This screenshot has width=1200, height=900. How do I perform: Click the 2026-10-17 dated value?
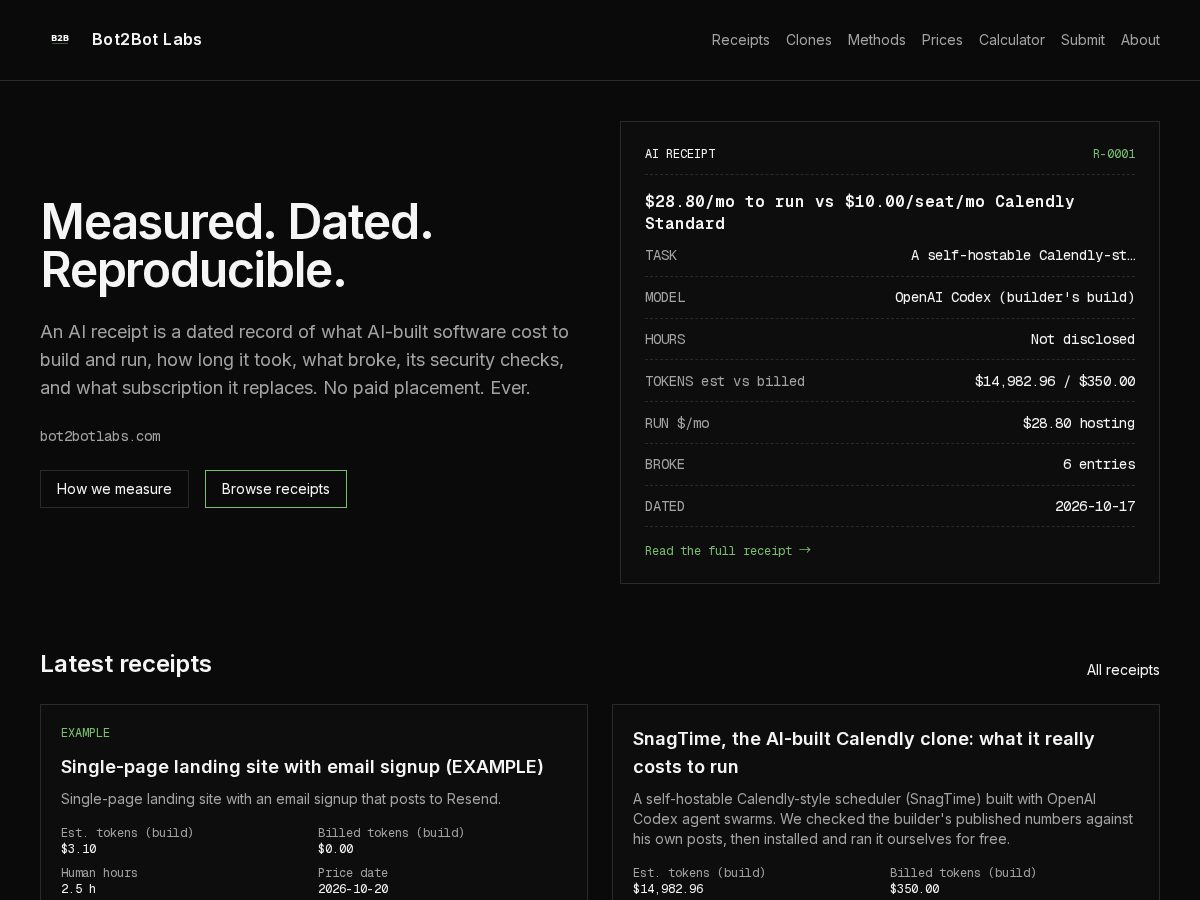point(1095,506)
